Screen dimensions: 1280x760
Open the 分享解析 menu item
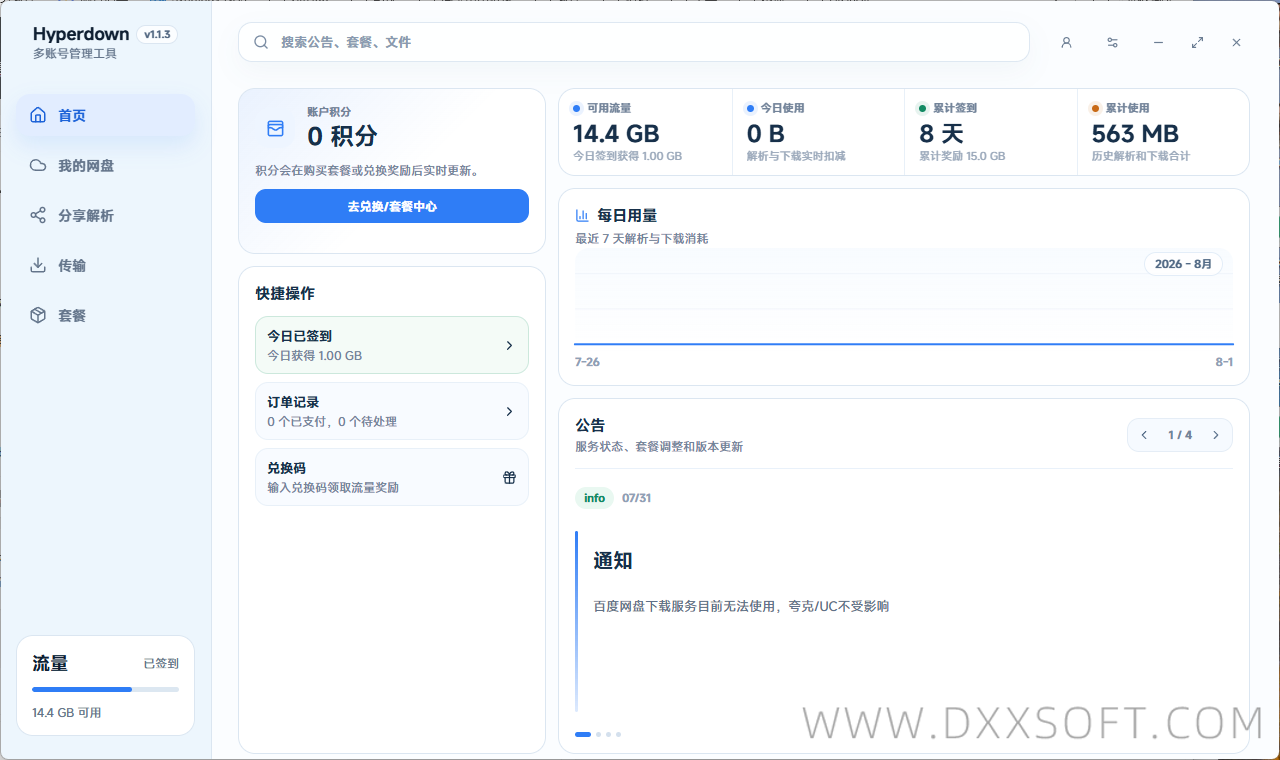(x=106, y=215)
